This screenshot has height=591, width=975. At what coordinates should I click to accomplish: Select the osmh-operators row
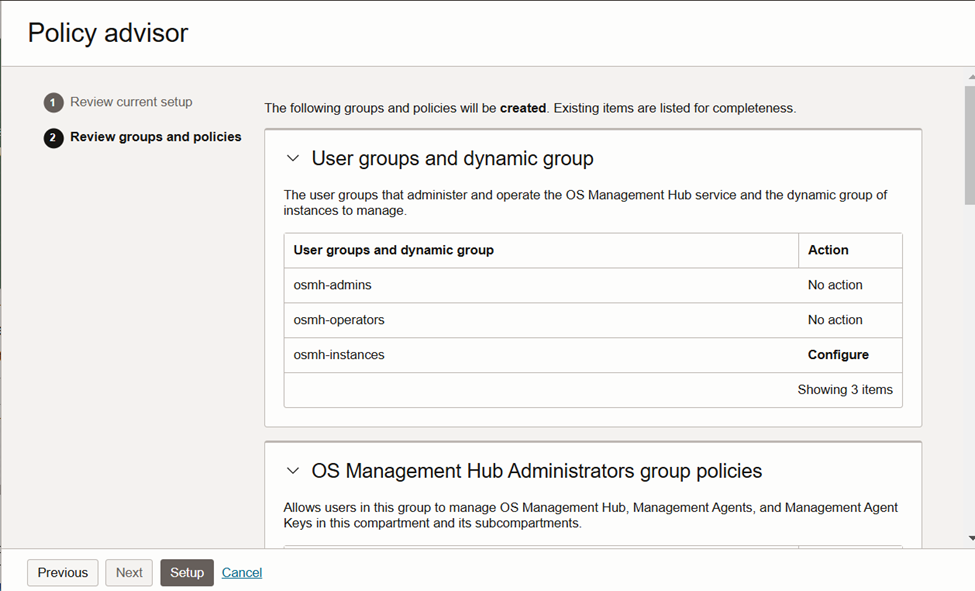pos(593,320)
